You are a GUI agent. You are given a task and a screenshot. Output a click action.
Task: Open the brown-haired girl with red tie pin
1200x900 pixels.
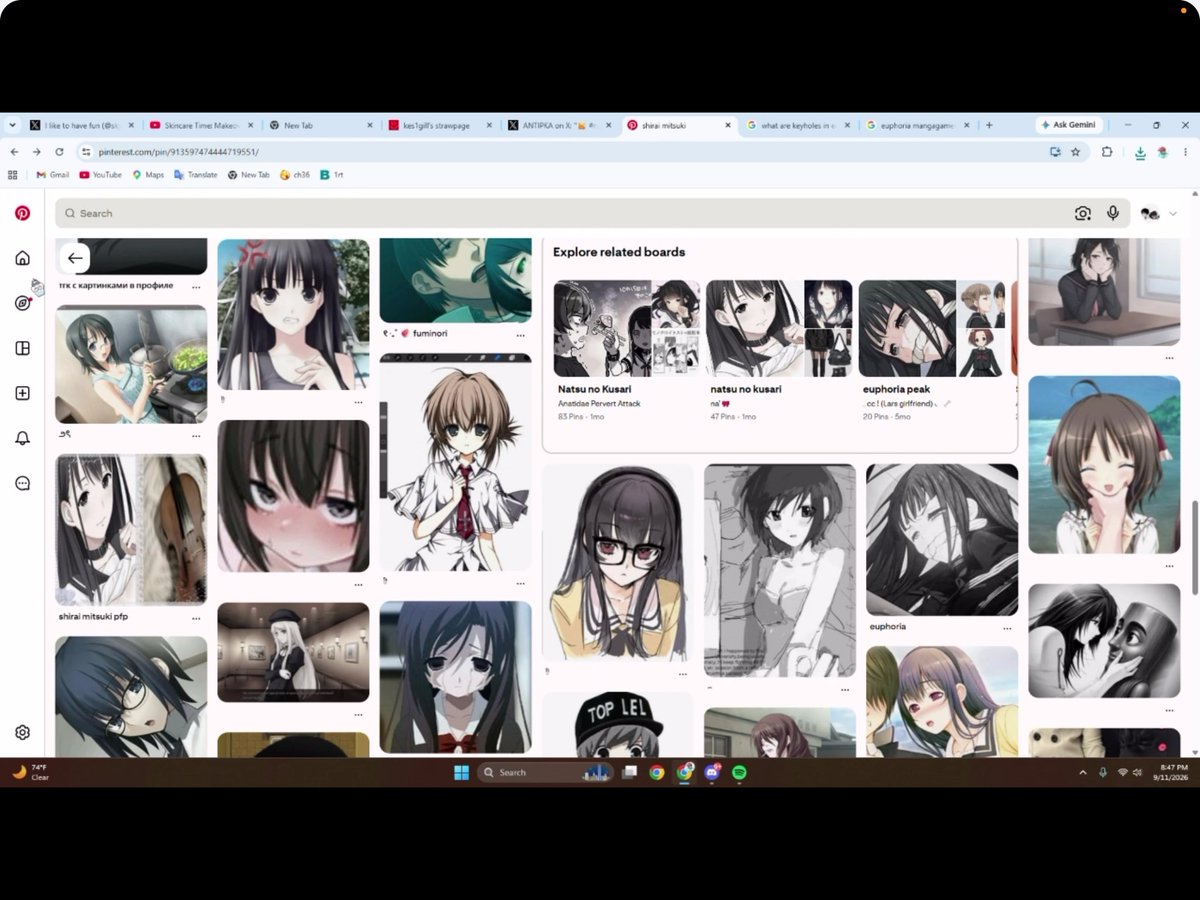[455, 462]
